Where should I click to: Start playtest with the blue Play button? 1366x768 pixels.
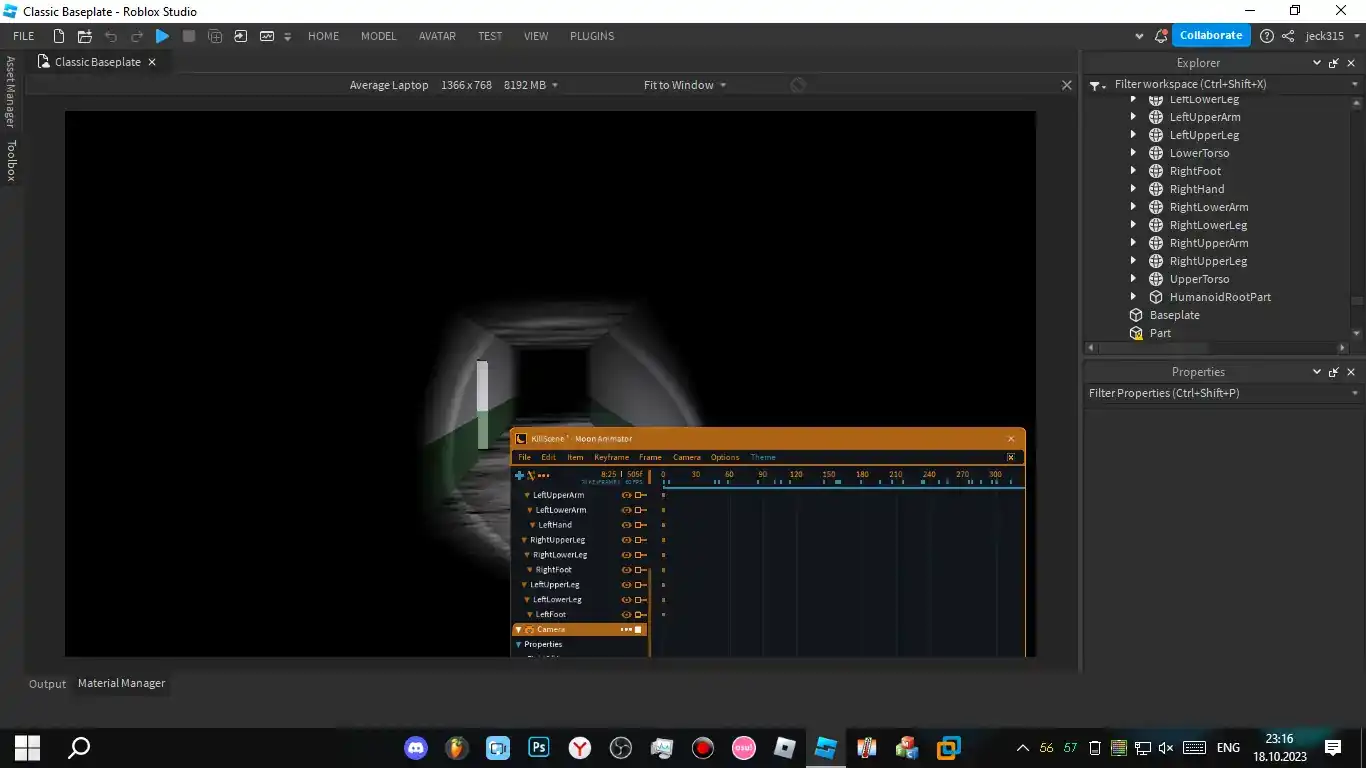(162, 36)
